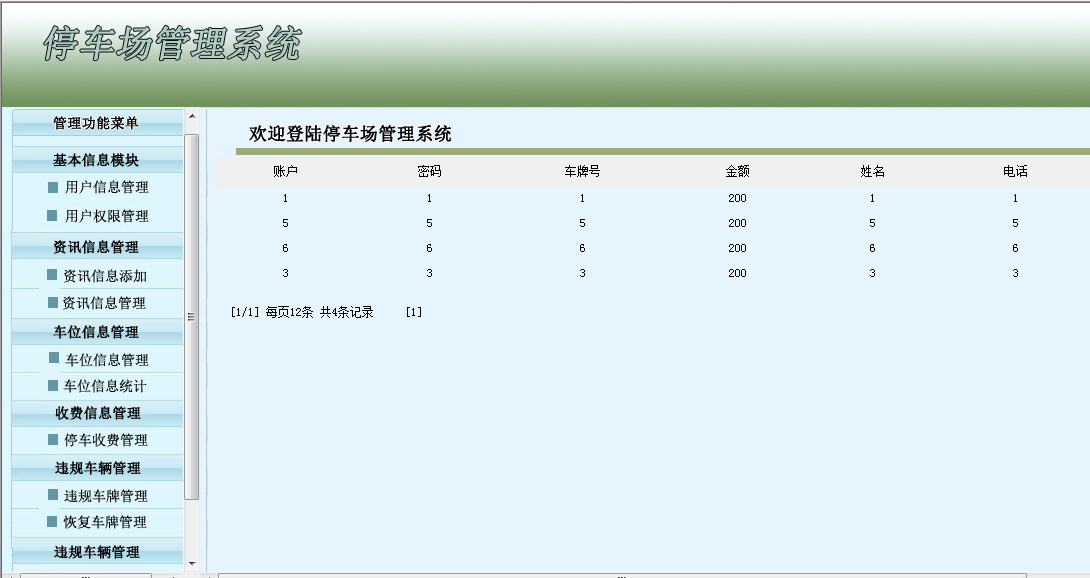The height and width of the screenshot is (578, 1090).
Task: Expand the last 违规车辆管理 header at the bottom
Action: pyautogui.click(x=97, y=552)
